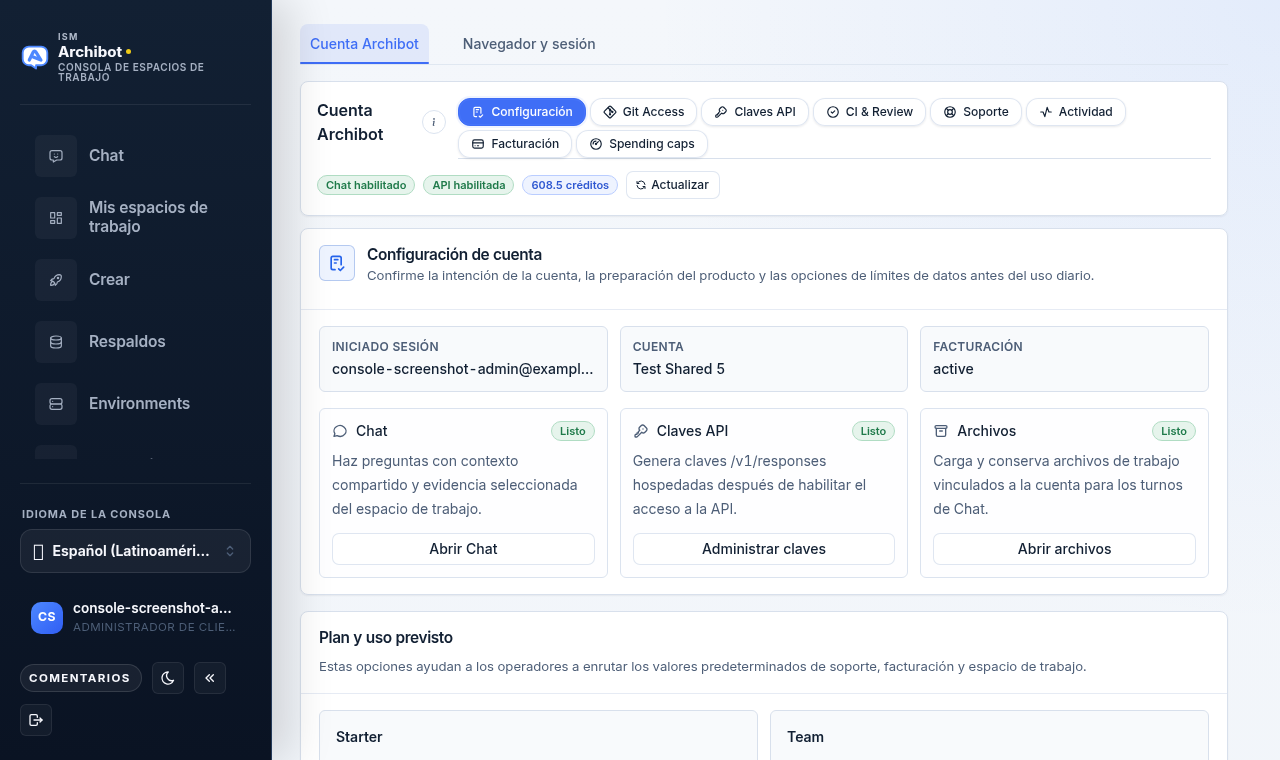Screen dimensions: 1280x760
Task: Click the Configuración de cuenta header icon
Action: [x=337, y=263]
